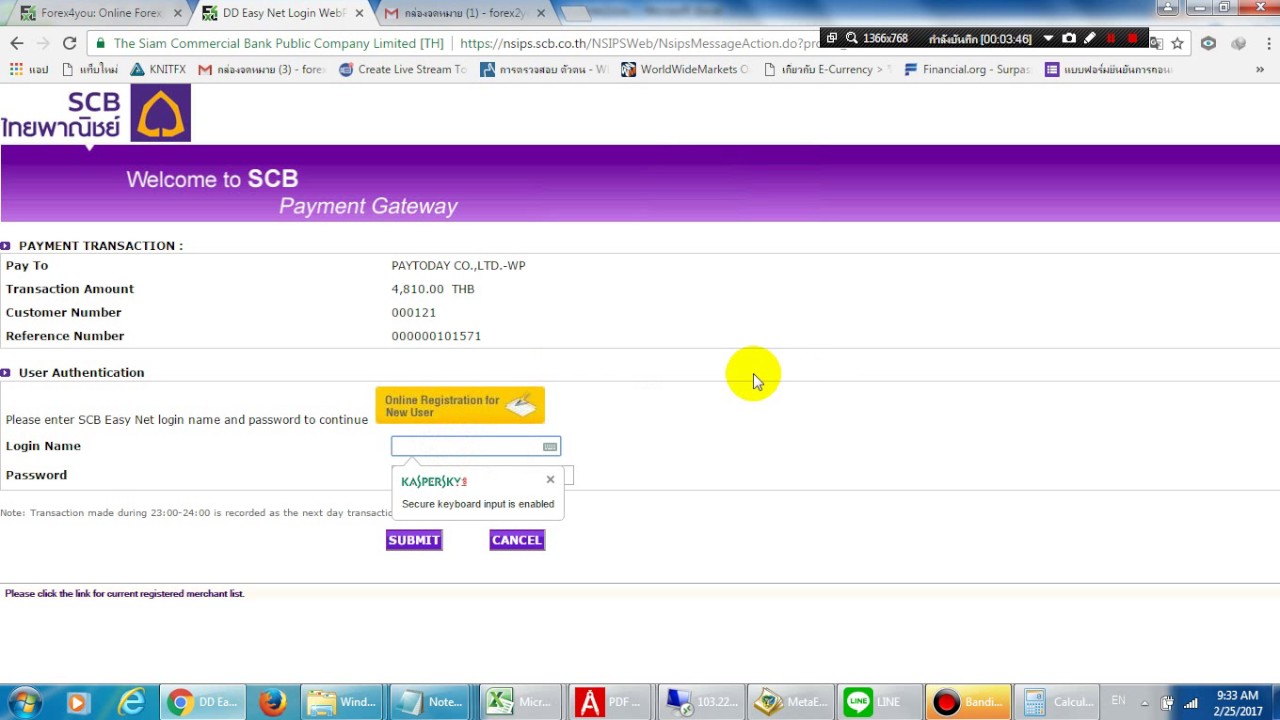Close the Forex4you tab
Screen dimensions: 1280x720
(x=177, y=13)
